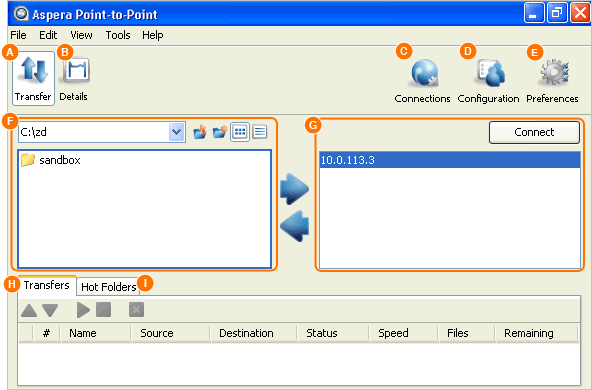
Task: Open the Preferences gear icon
Action: [552, 82]
